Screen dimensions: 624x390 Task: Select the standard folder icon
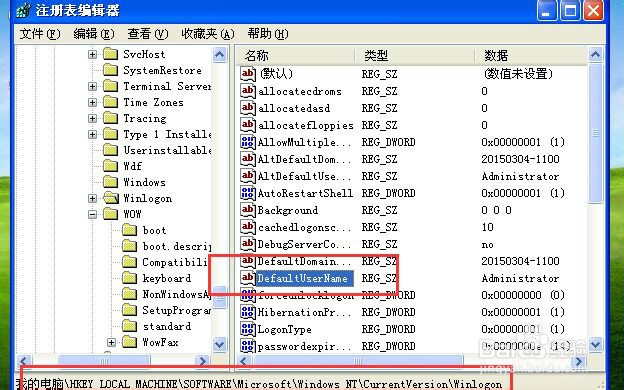pyautogui.click(x=129, y=326)
